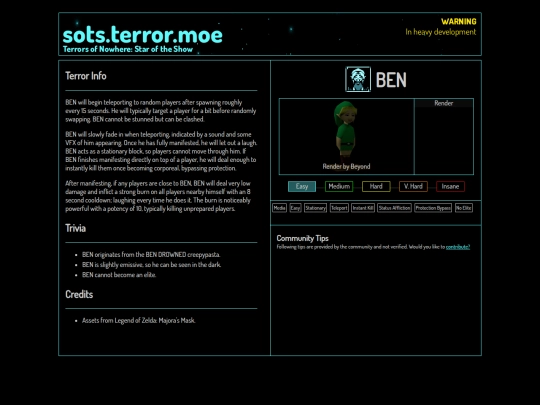The image size is (540, 405).
Task: Click 'Terrors of Nowhere: Star of the Show' subtitle
Action: (128, 49)
